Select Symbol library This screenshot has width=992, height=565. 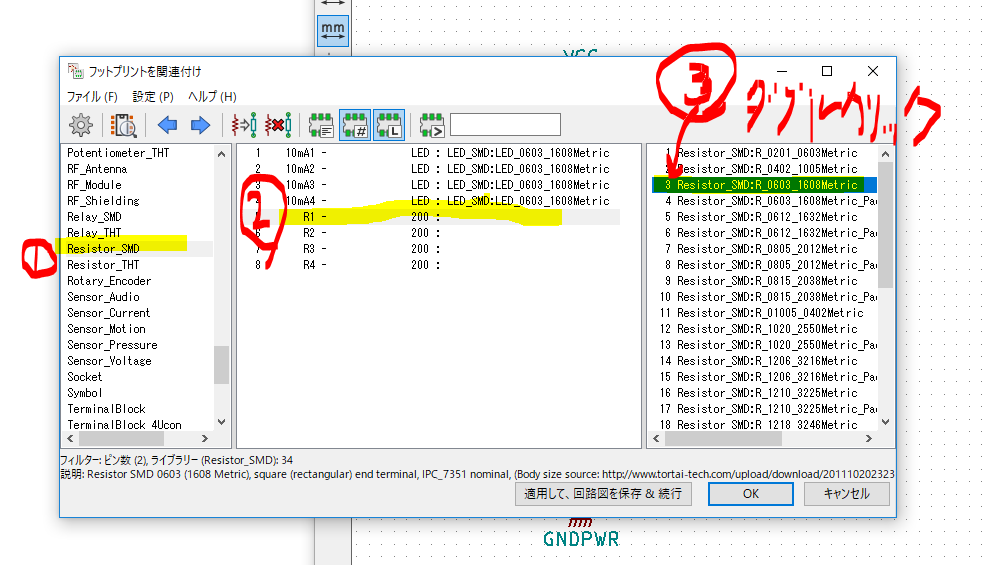pos(85,393)
